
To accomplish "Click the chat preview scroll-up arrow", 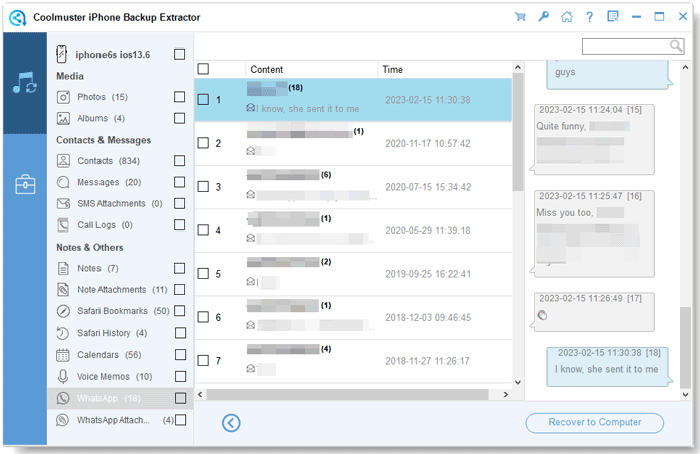I will 685,67.
